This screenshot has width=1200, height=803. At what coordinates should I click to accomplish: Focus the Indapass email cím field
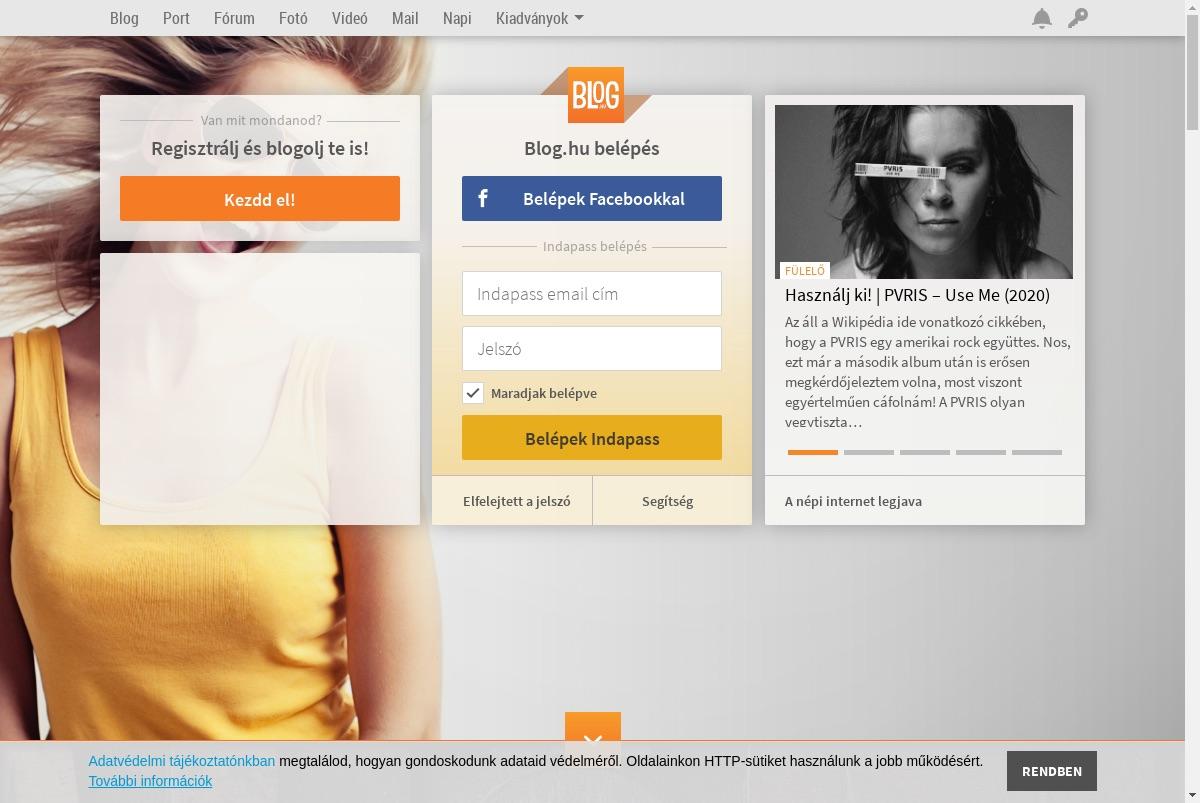(592, 294)
